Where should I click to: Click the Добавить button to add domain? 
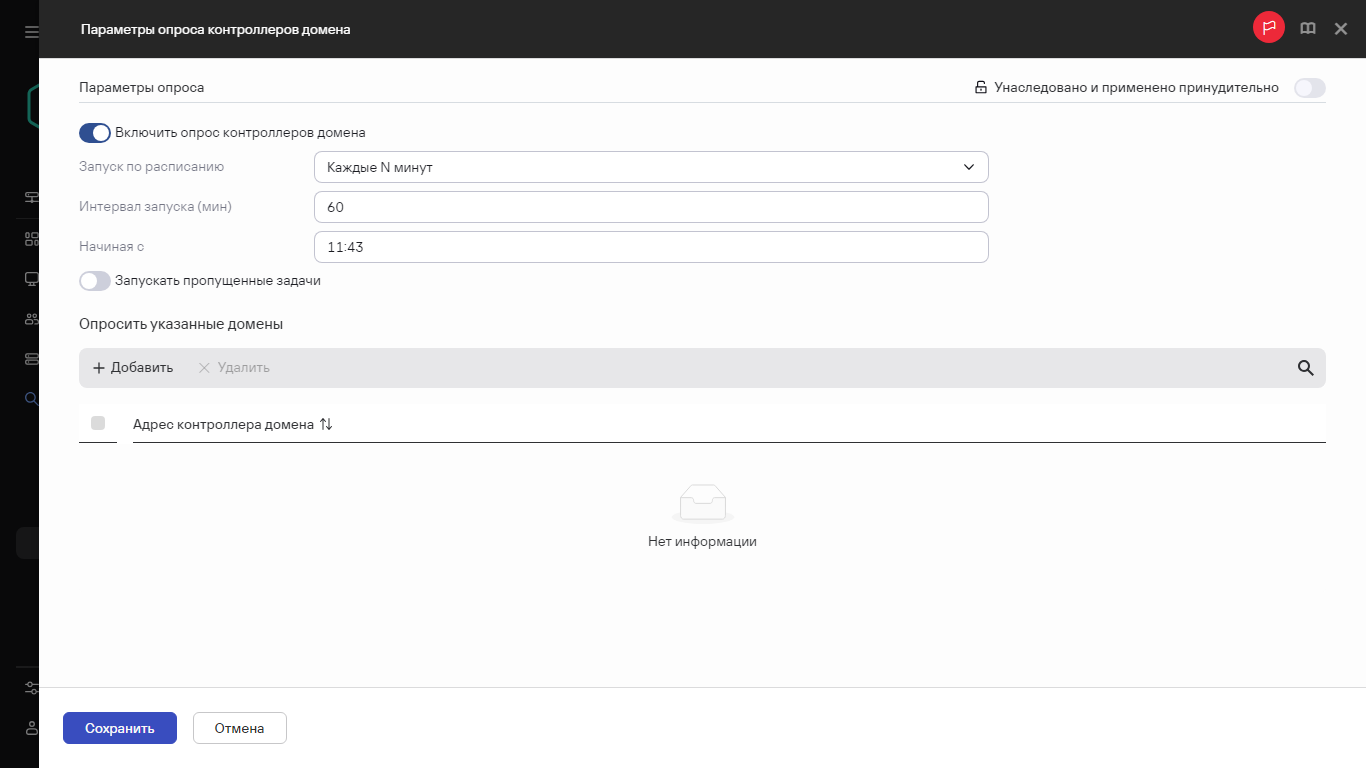point(133,368)
